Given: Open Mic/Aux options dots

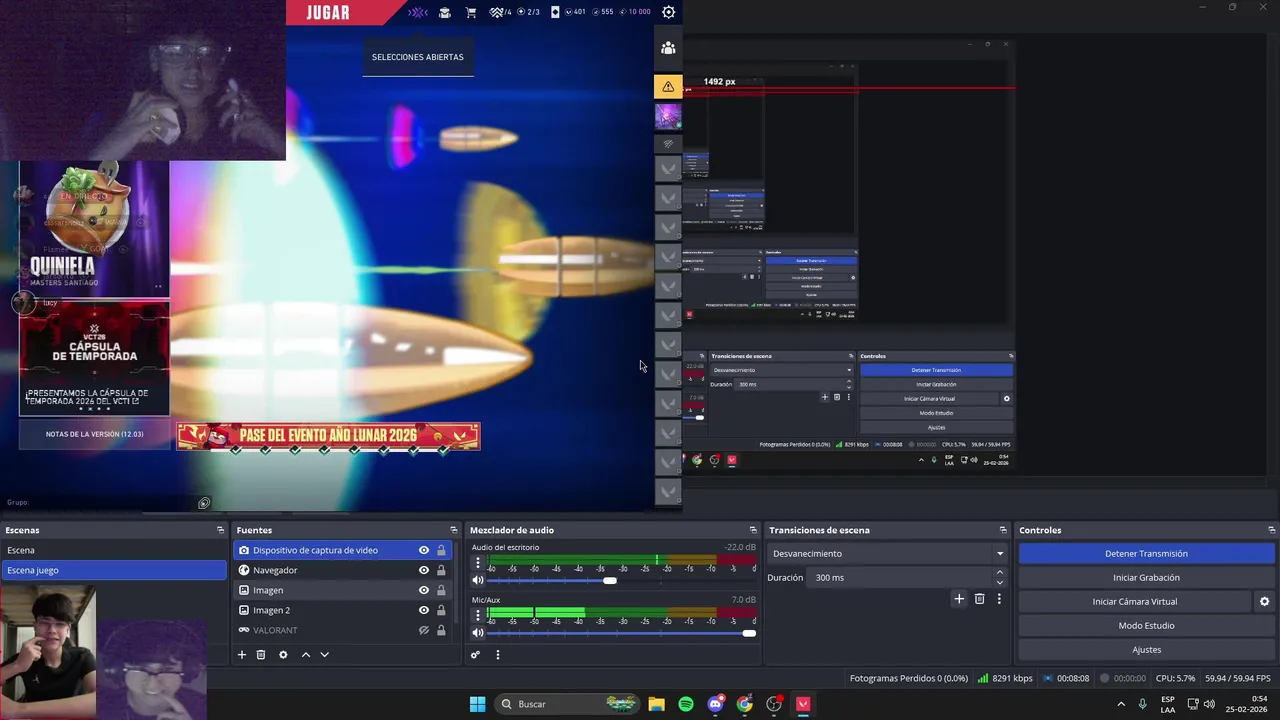Looking at the screenshot, I should tap(478, 617).
